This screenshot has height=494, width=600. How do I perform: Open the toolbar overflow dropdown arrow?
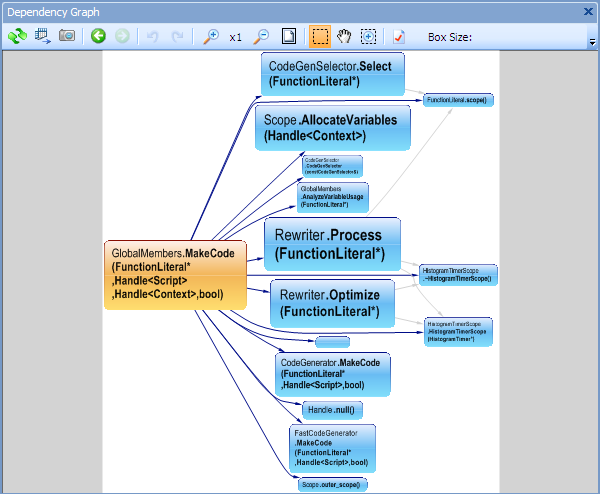tap(592, 42)
